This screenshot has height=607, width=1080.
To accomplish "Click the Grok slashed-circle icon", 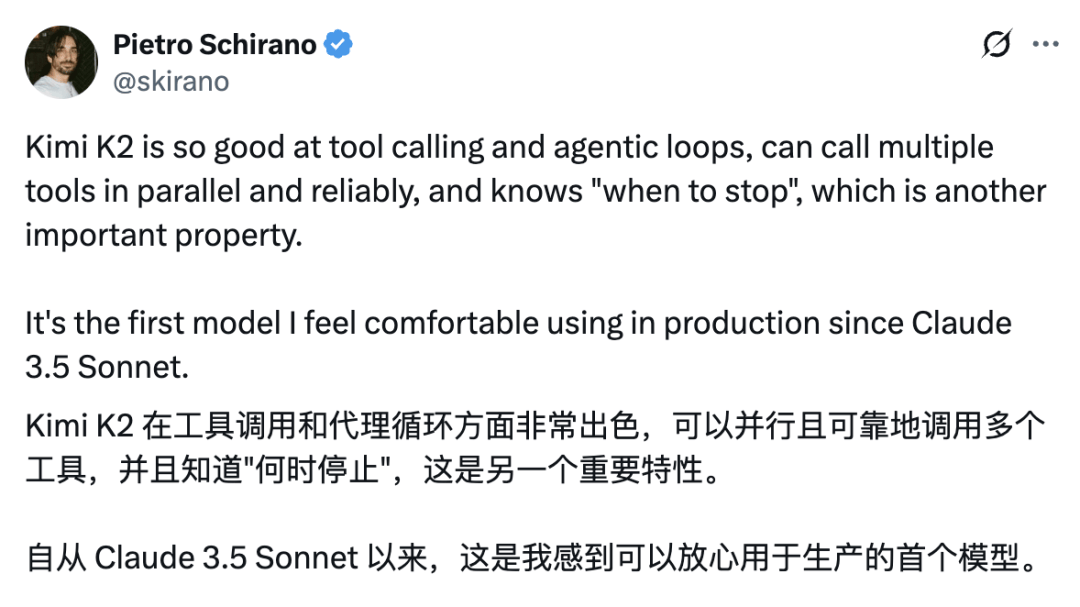I will tap(996, 45).
